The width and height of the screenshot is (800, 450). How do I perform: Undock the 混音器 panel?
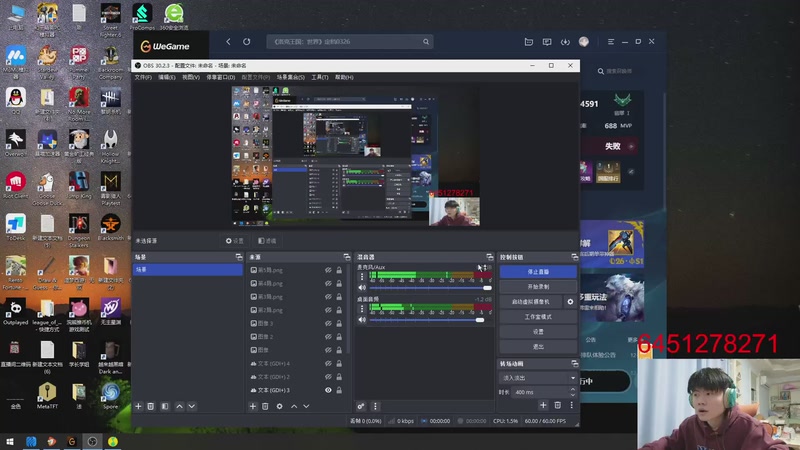click(490, 257)
